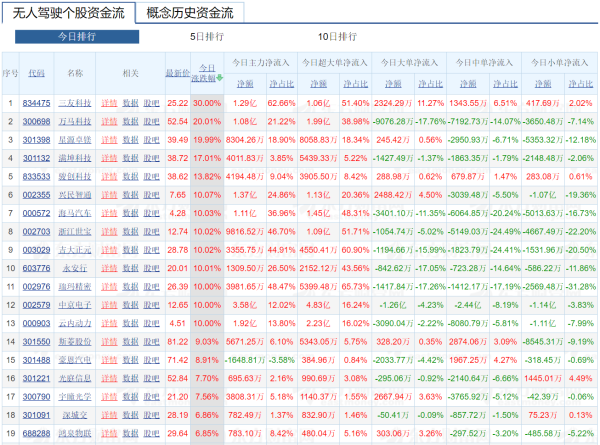Open stock code 002355 link
This screenshot has width=600, height=445.
[x=36, y=195]
